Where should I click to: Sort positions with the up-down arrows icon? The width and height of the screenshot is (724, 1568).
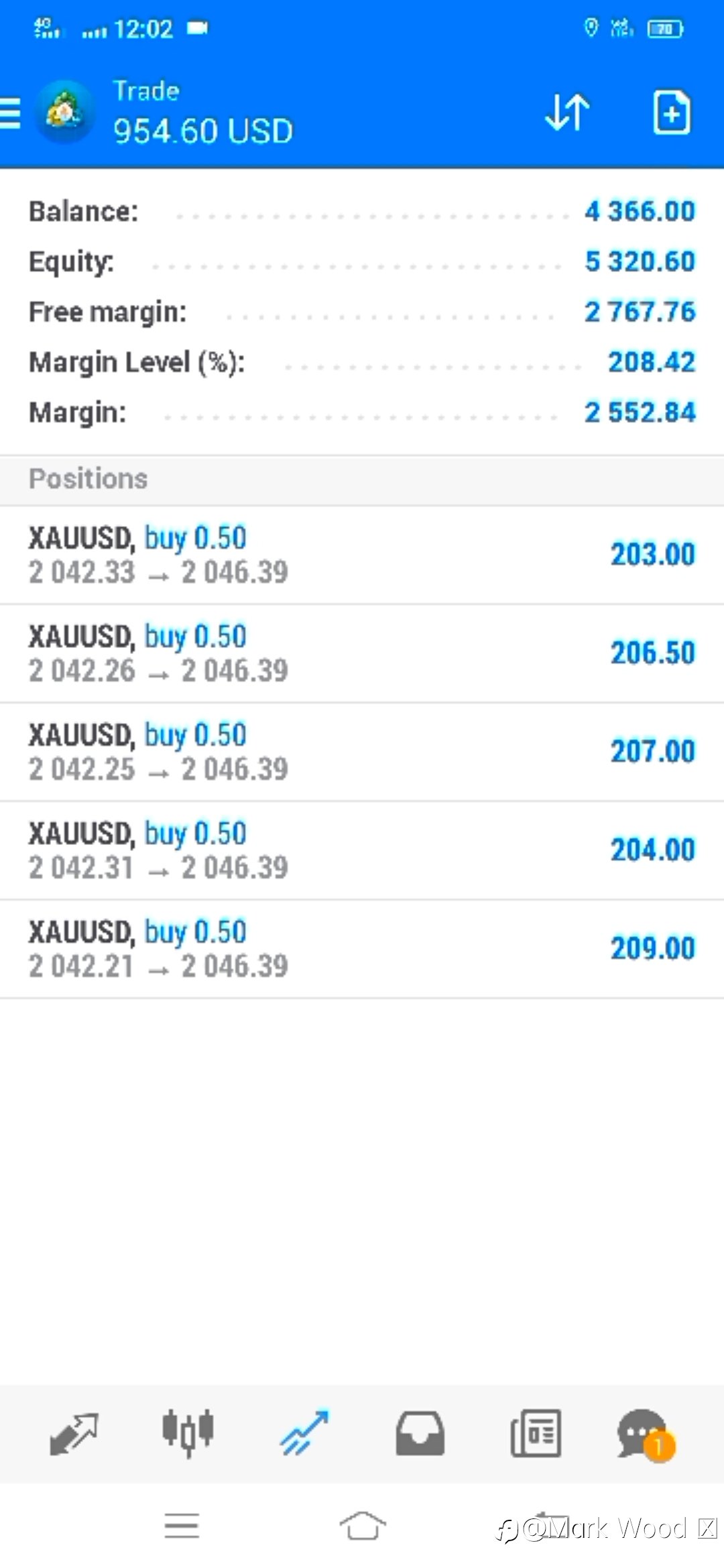(567, 112)
